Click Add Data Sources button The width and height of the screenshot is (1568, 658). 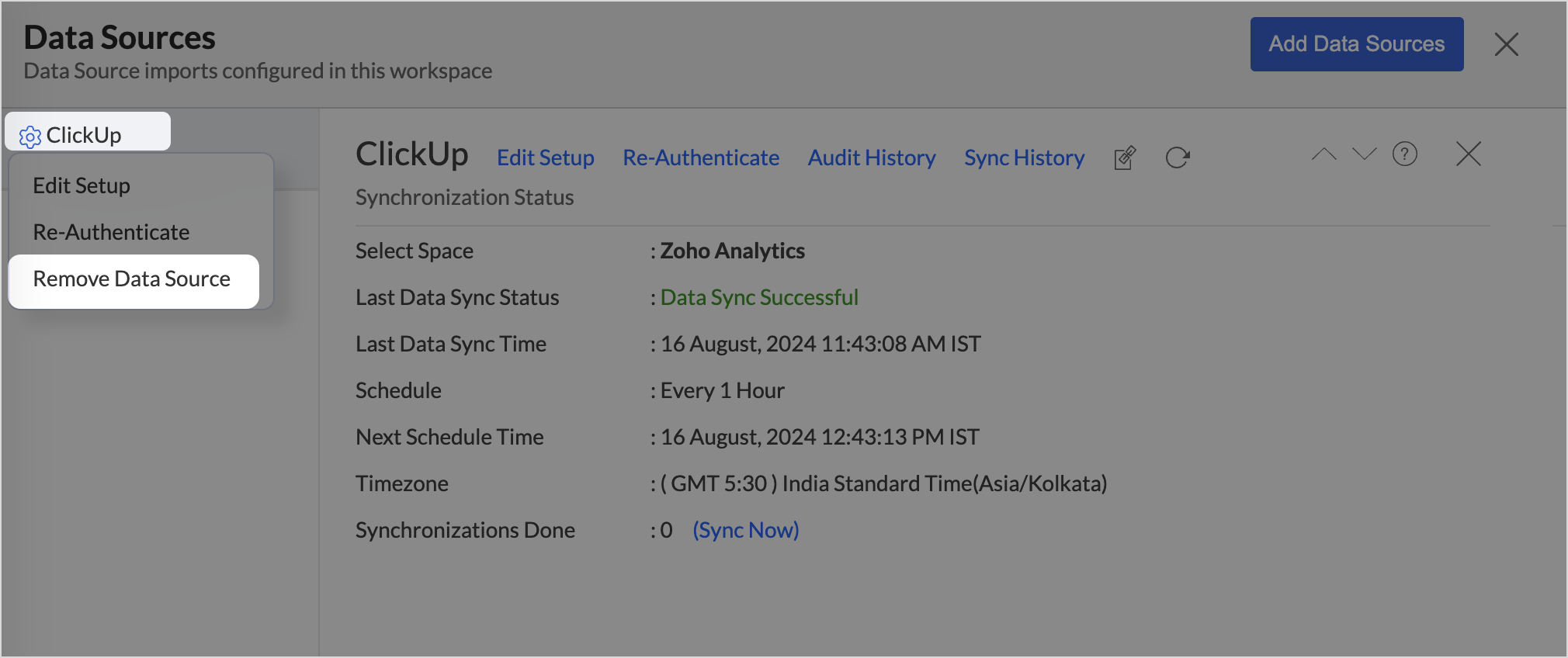coord(1357,44)
